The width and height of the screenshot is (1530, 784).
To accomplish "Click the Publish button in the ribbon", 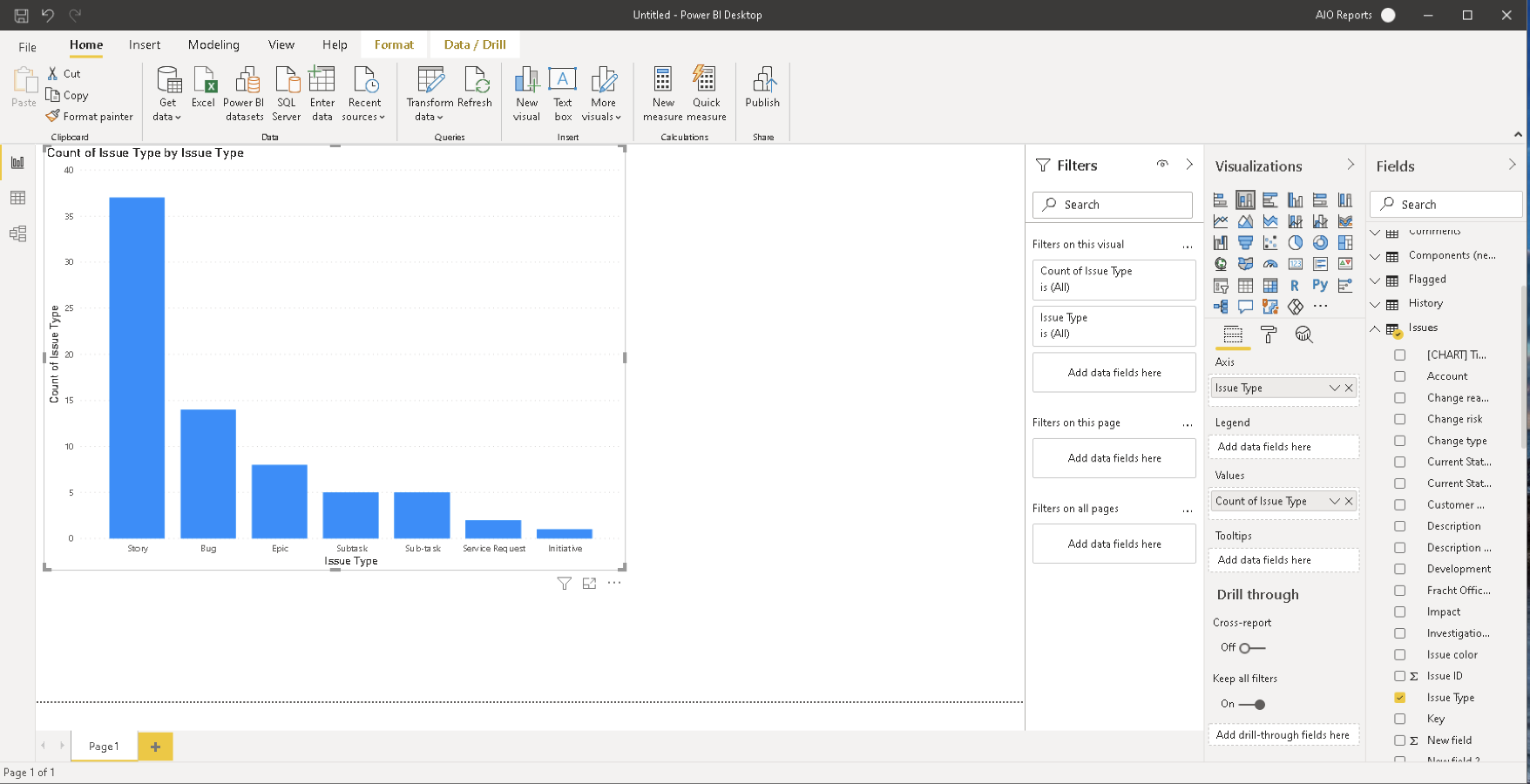I will click(762, 91).
